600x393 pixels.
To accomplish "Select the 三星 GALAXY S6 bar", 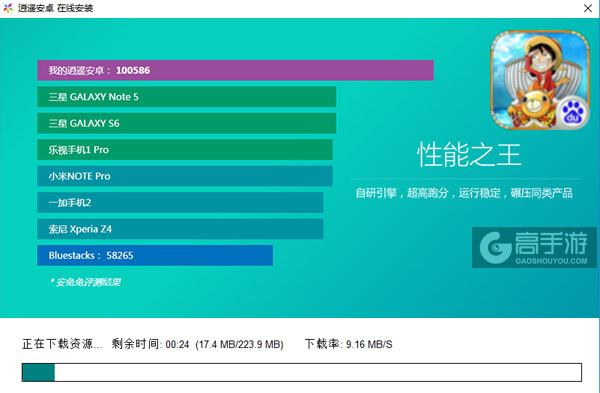I will click(x=187, y=123).
